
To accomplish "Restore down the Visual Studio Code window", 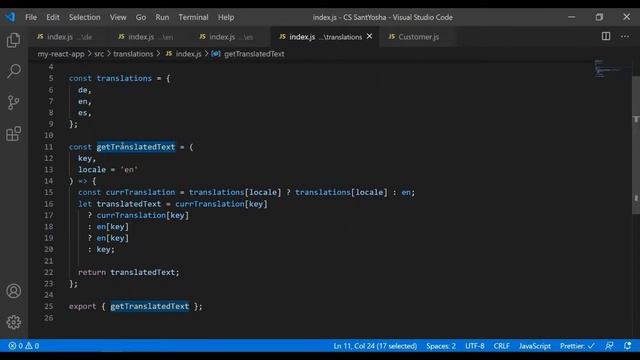I will (599, 17).
